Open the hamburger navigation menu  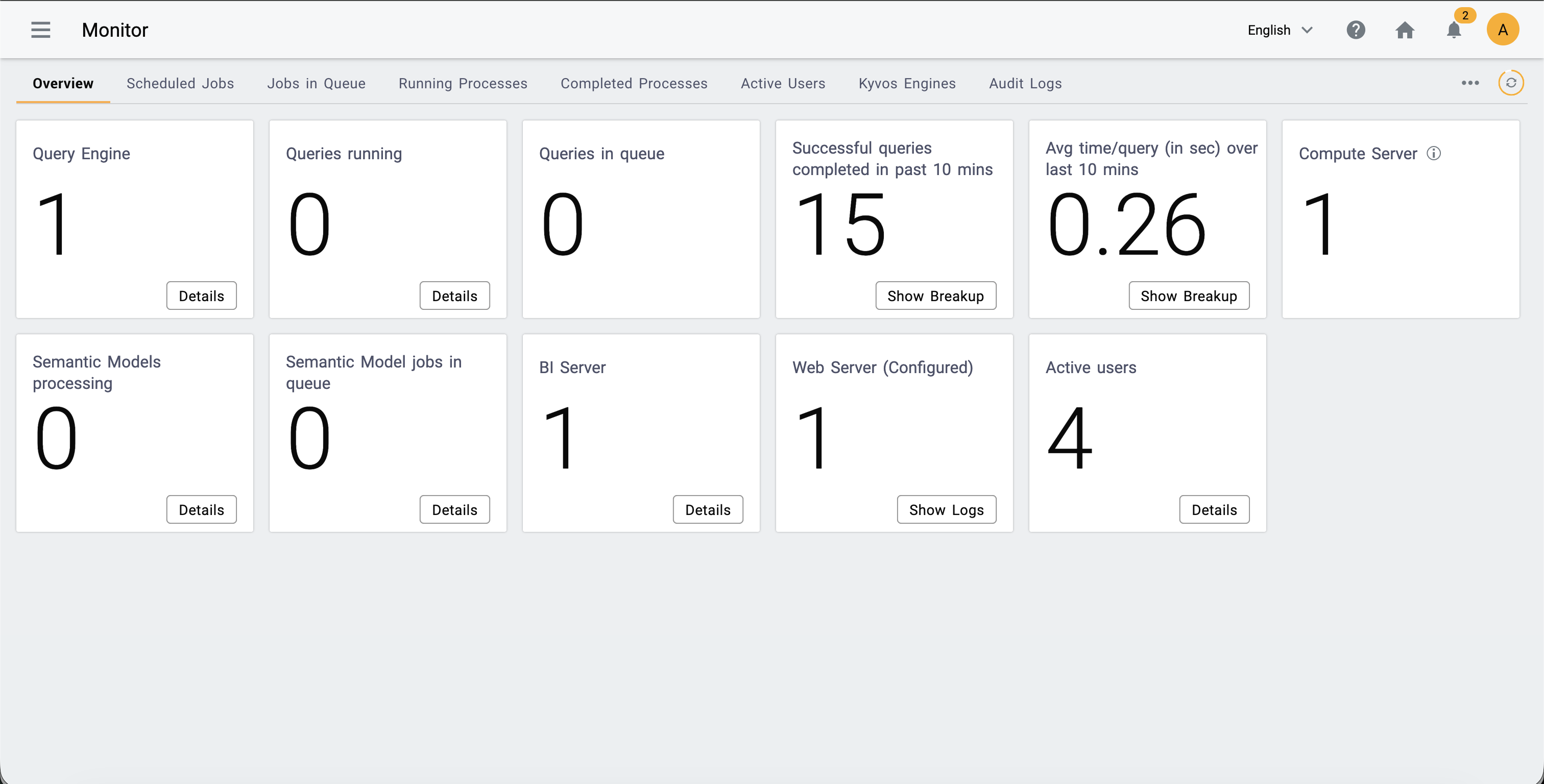(40, 30)
